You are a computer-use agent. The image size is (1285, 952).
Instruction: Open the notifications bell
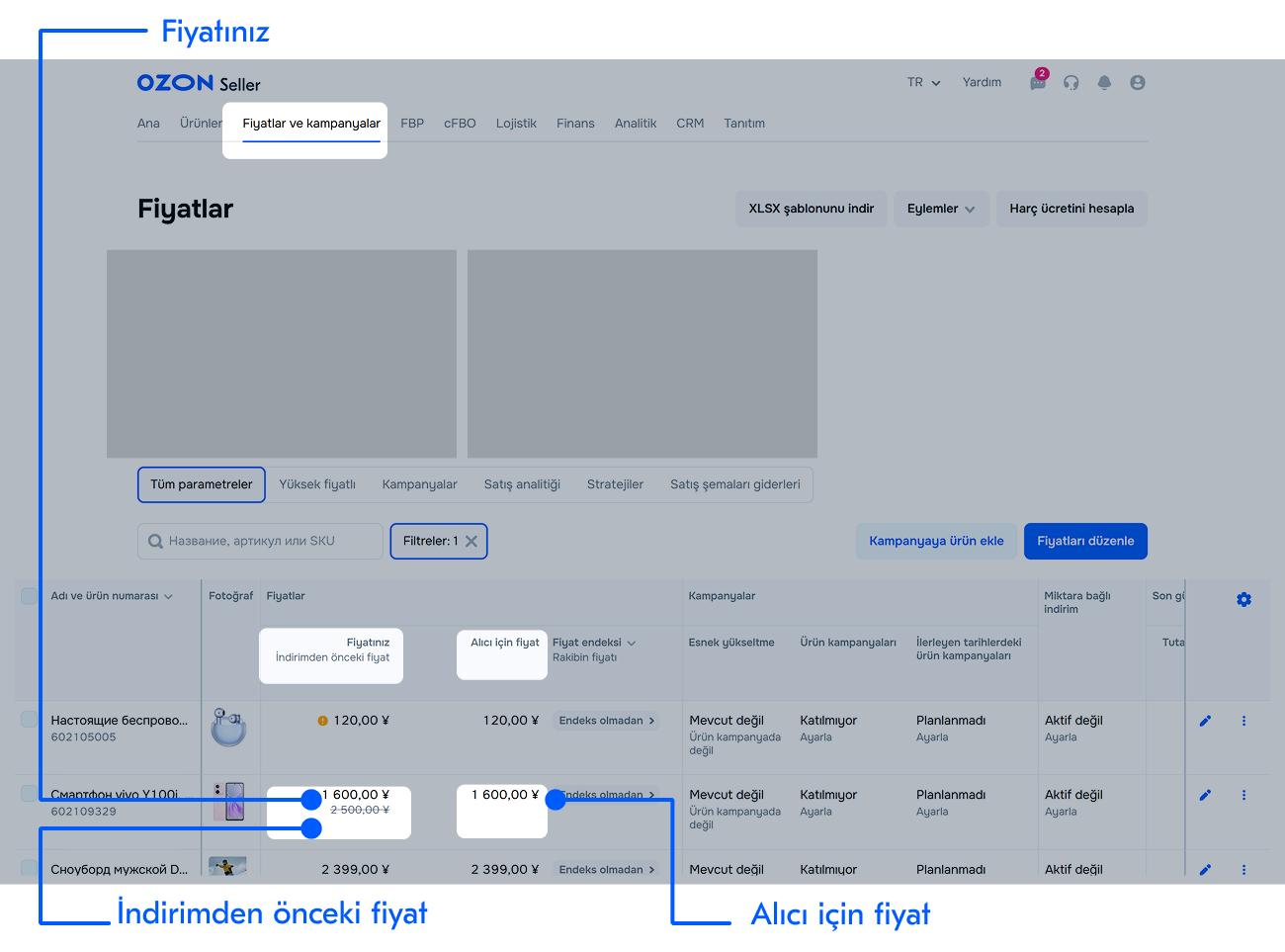(1104, 83)
